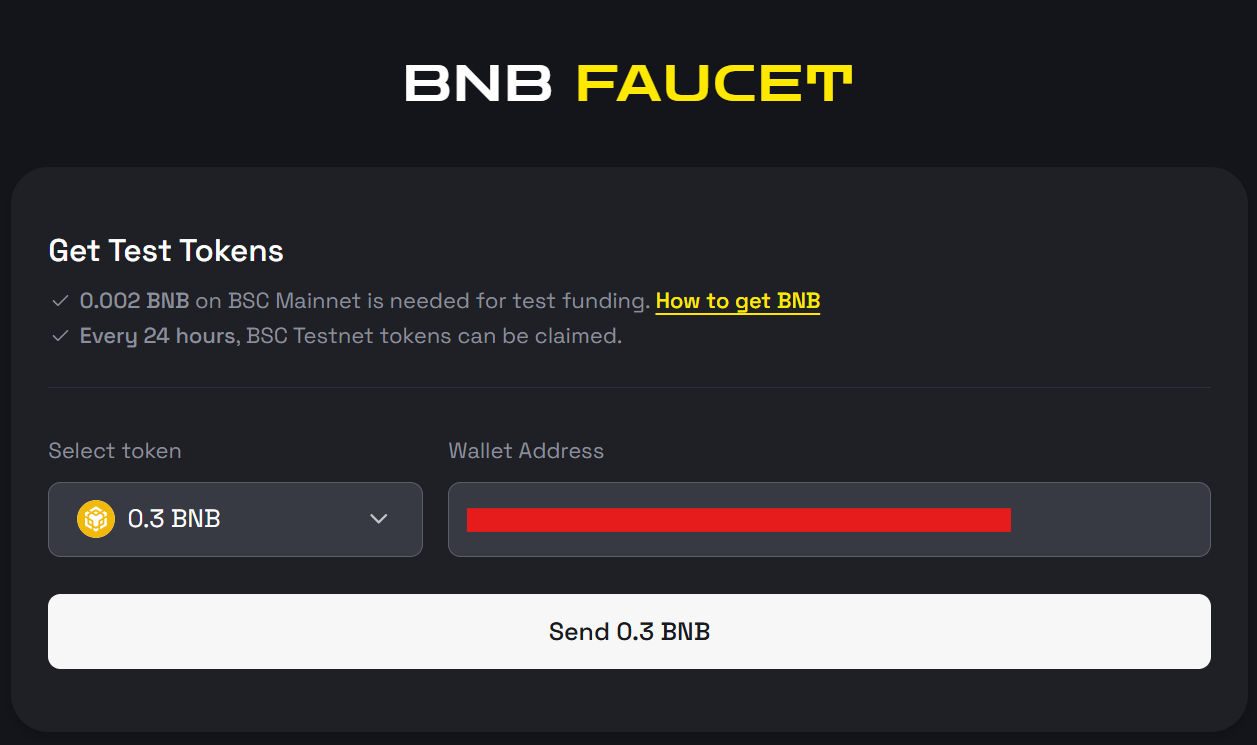Click the Select token label

(115, 451)
